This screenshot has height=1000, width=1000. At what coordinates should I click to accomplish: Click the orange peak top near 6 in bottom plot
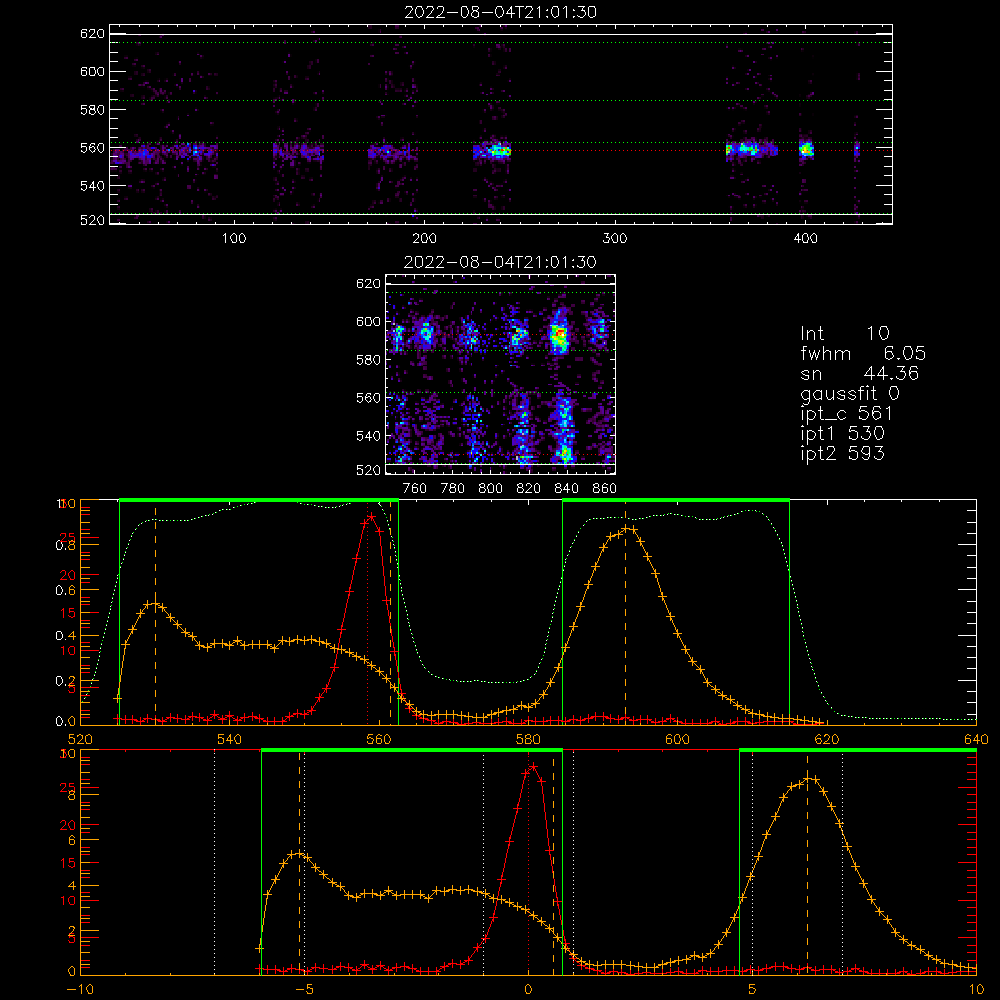pyautogui.click(x=808, y=777)
